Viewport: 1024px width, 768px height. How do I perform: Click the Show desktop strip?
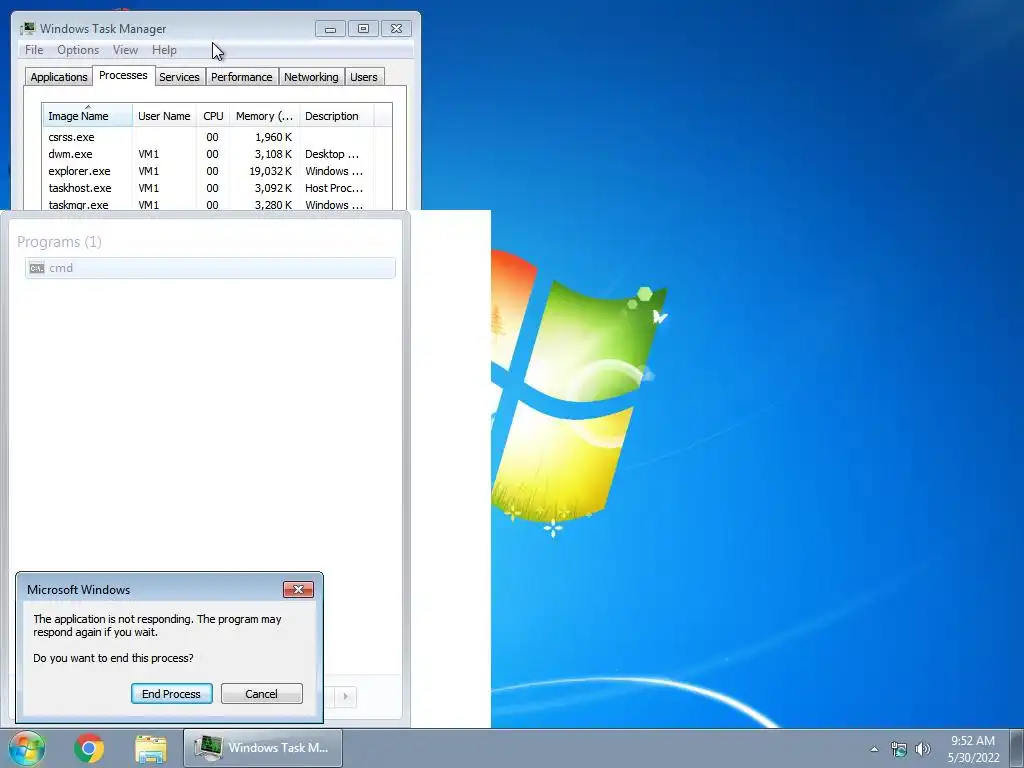coord(1017,748)
